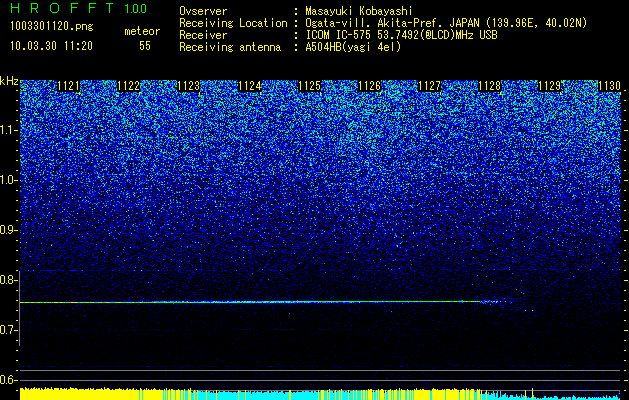
Task: Click the date stamp 10.03.30 11:20
Action: tap(51, 46)
